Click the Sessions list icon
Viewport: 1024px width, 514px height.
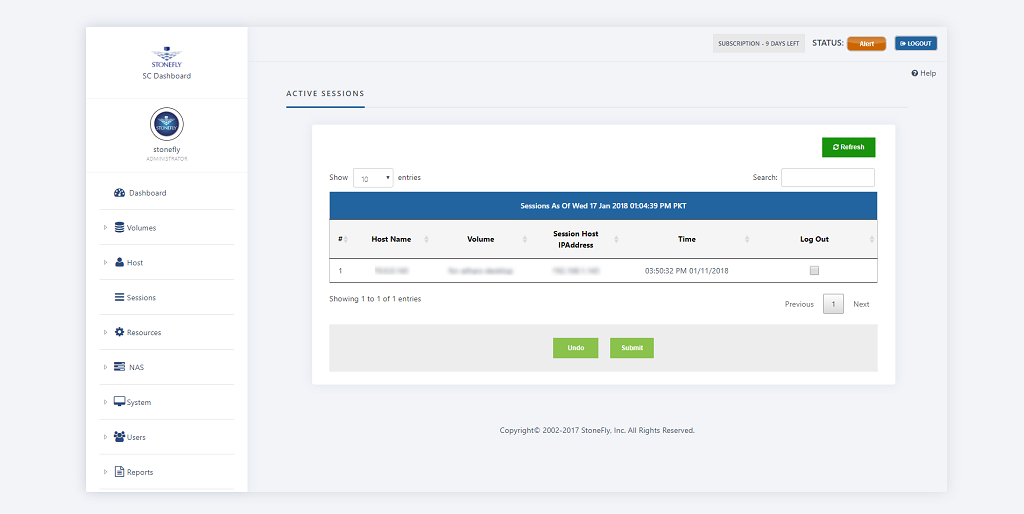[x=119, y=298]
